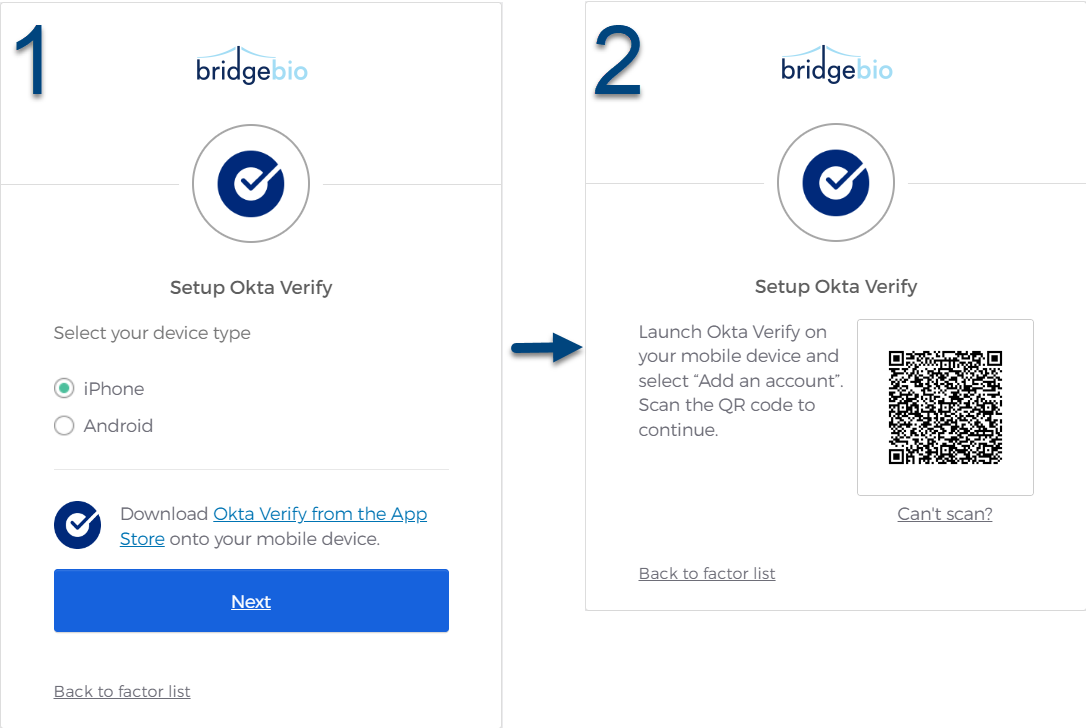Click Next to proceed with setup
This screenshot has height=728, width=1086.
click(x=251, y=601)
